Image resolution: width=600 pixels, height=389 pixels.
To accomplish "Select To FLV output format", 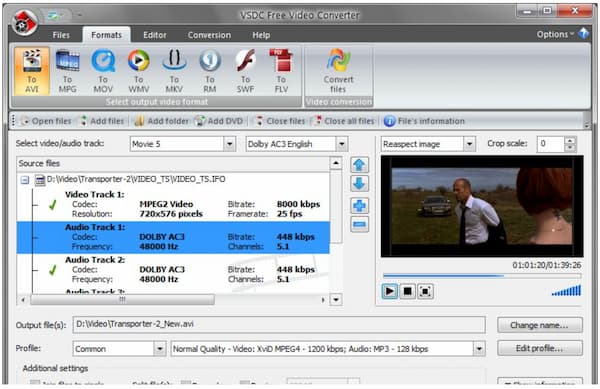I will [281, 71].
